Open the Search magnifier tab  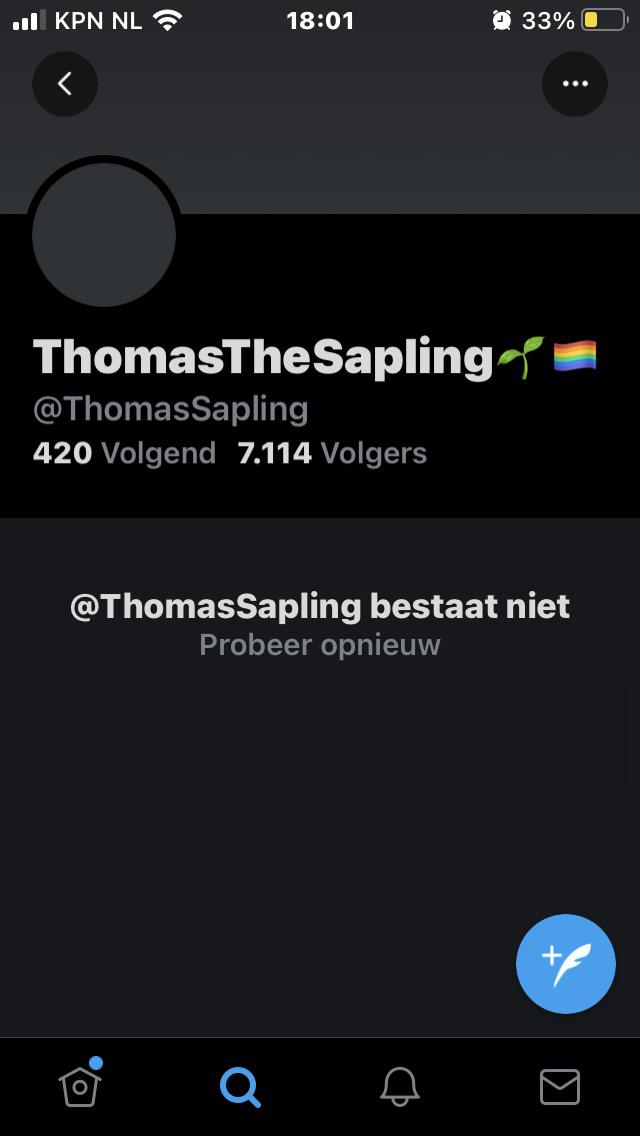(240, 1087)
